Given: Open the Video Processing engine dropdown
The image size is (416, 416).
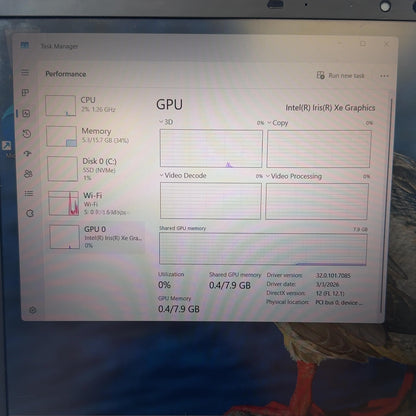Looking at the screenshot, I should click(x=294, y=176).
